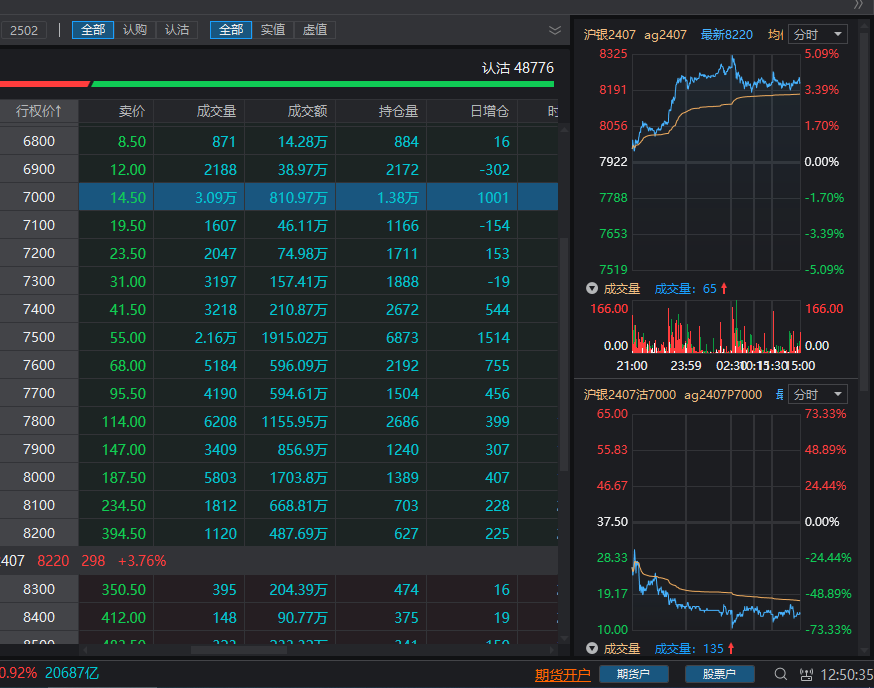874x688 pixels.
Task: Open search via magnifier icon
Action: pos(780,674)
